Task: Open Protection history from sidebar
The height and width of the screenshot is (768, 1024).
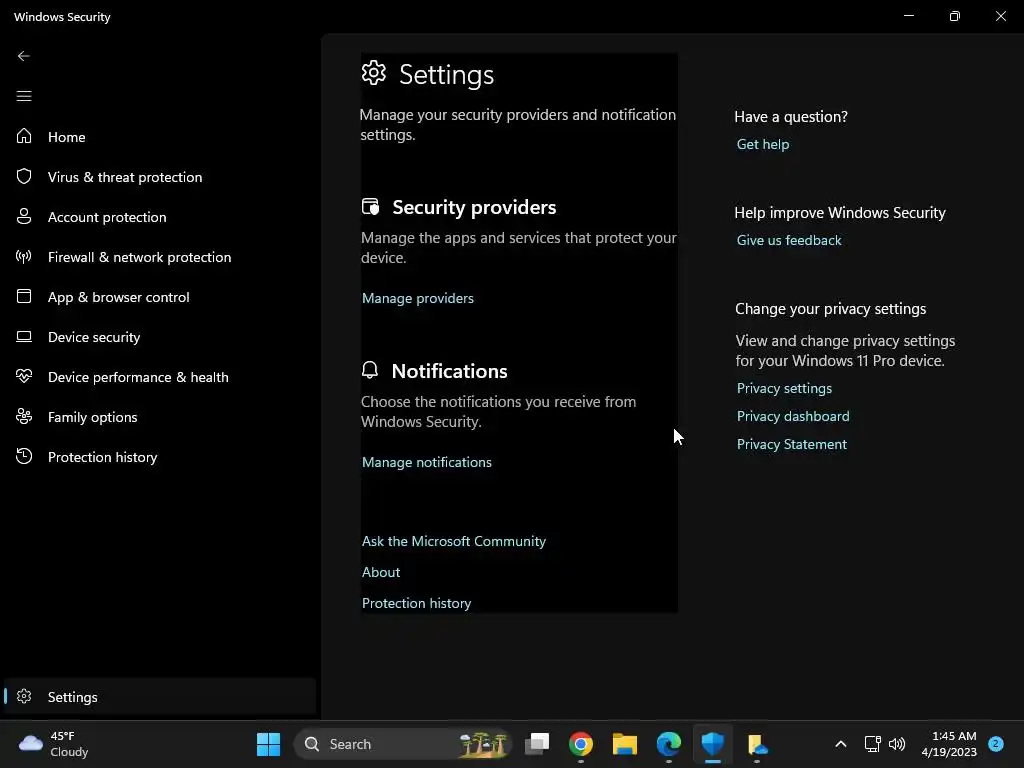Action: (x=103, y=456)
